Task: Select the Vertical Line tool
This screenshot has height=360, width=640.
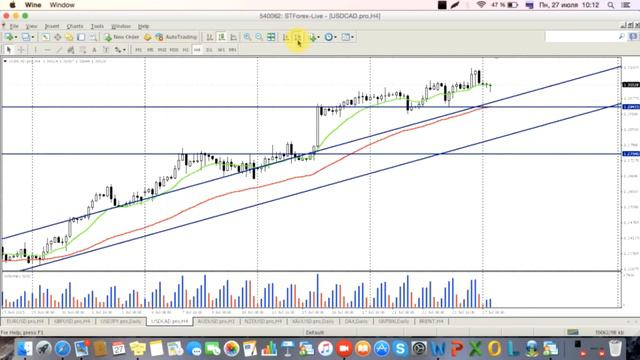Action: pos(36,50)
